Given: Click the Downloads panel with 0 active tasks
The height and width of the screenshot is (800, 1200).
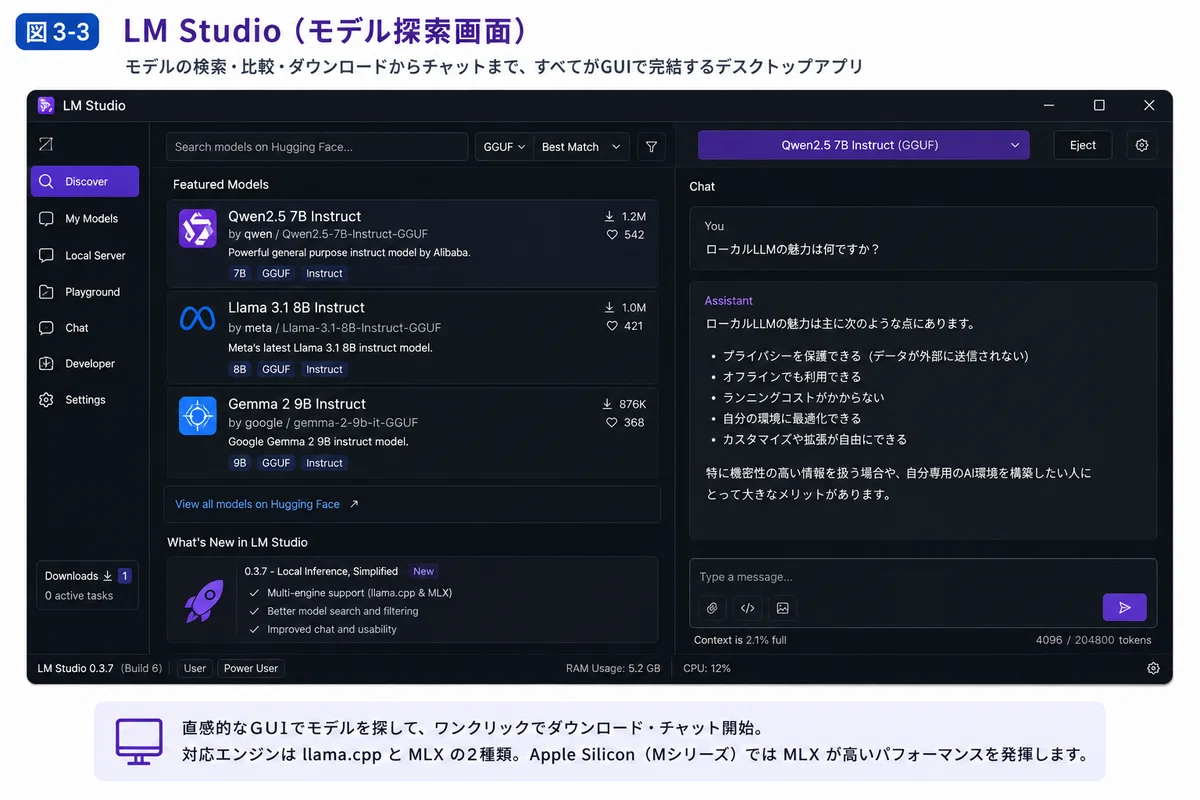Looking at the screenshot, I should [x=87, y=586].
